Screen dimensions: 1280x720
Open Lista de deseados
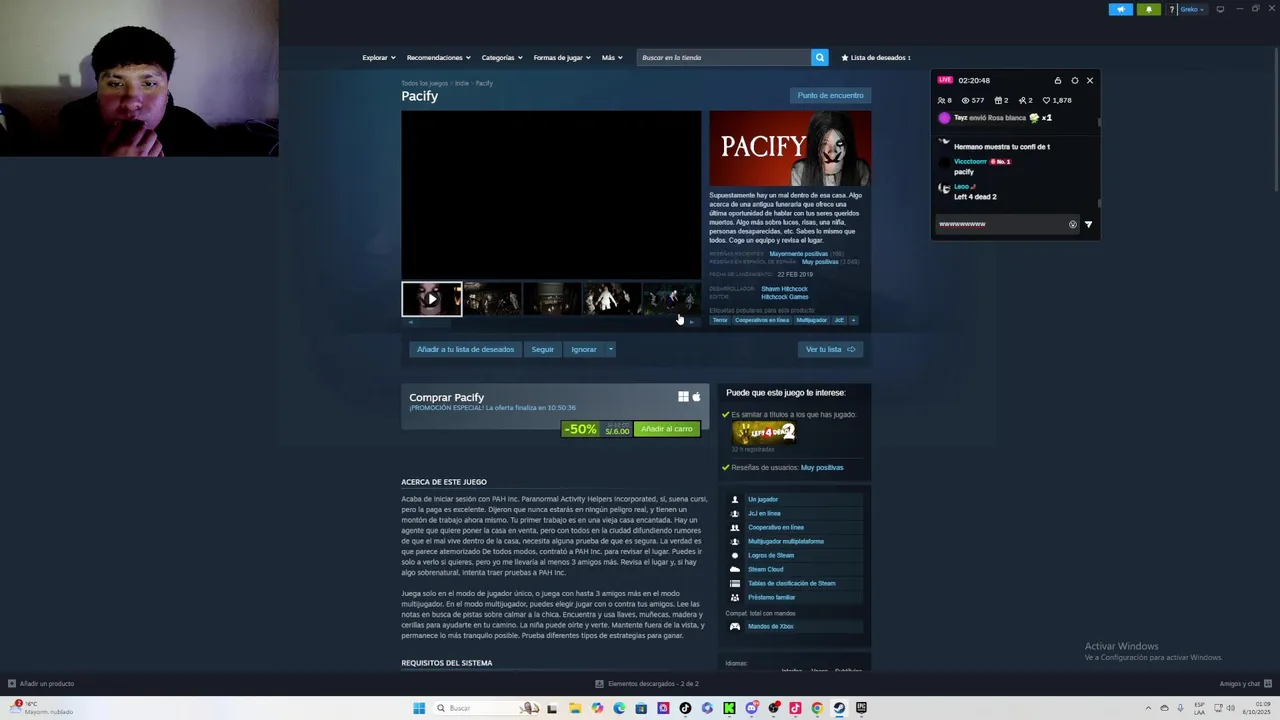point(876,57)
